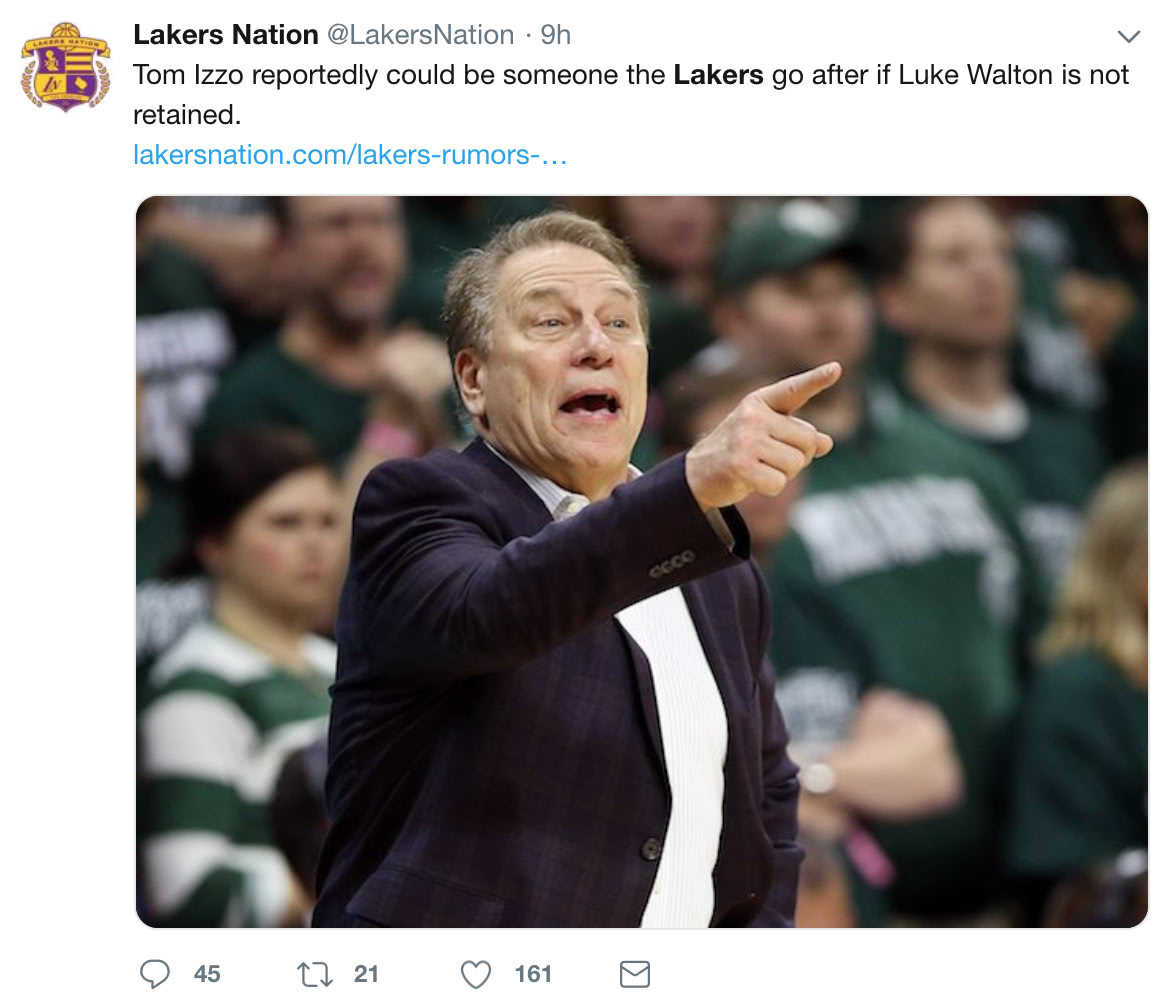Click the bold Lakers keyword in tweet
1160x1004 pixels.
pyautogui.click(x=718, y=75)
